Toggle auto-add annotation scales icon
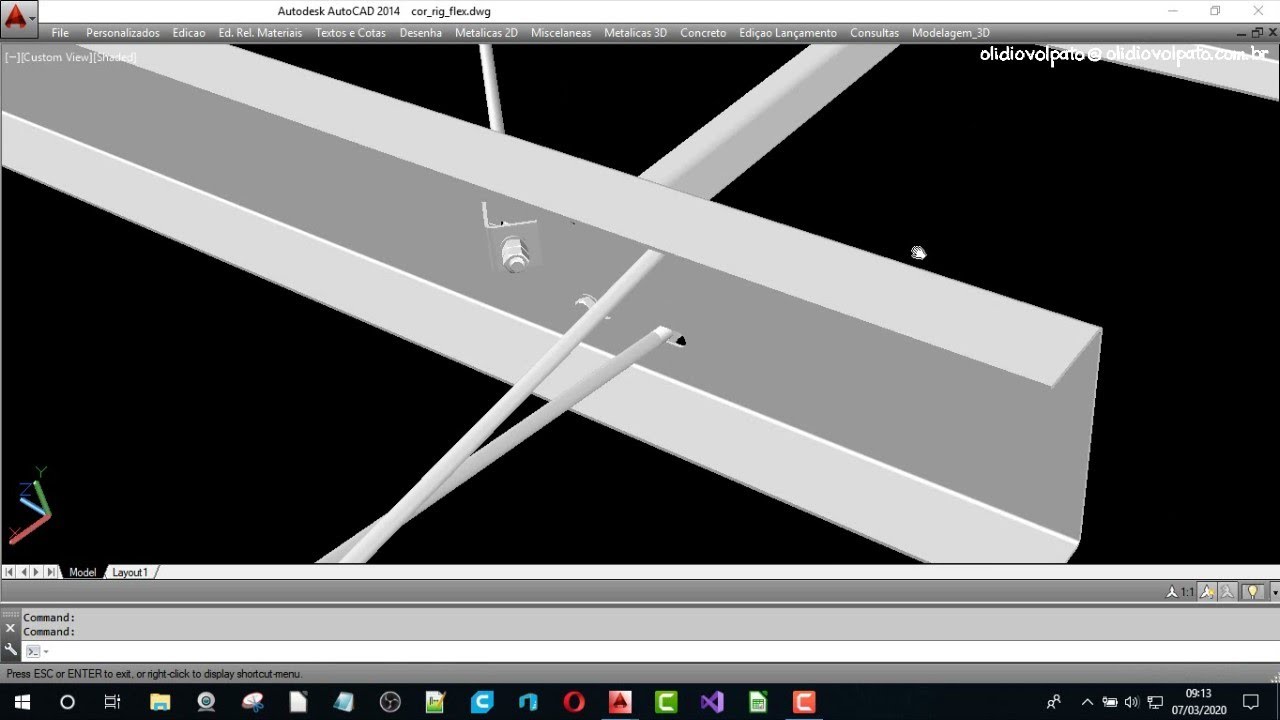 (1228, 592)
